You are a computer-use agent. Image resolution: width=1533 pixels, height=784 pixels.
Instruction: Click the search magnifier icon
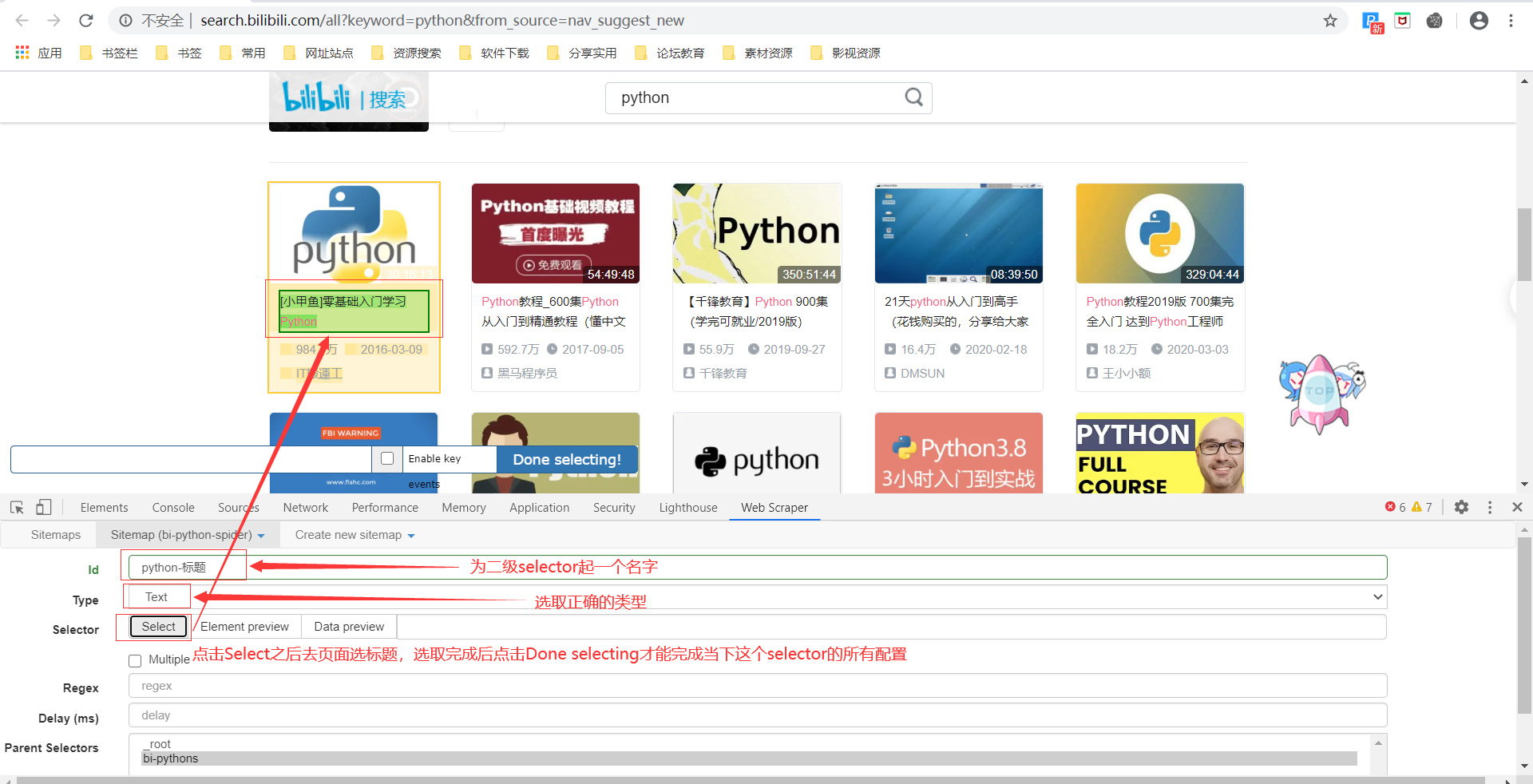(914, 97)
